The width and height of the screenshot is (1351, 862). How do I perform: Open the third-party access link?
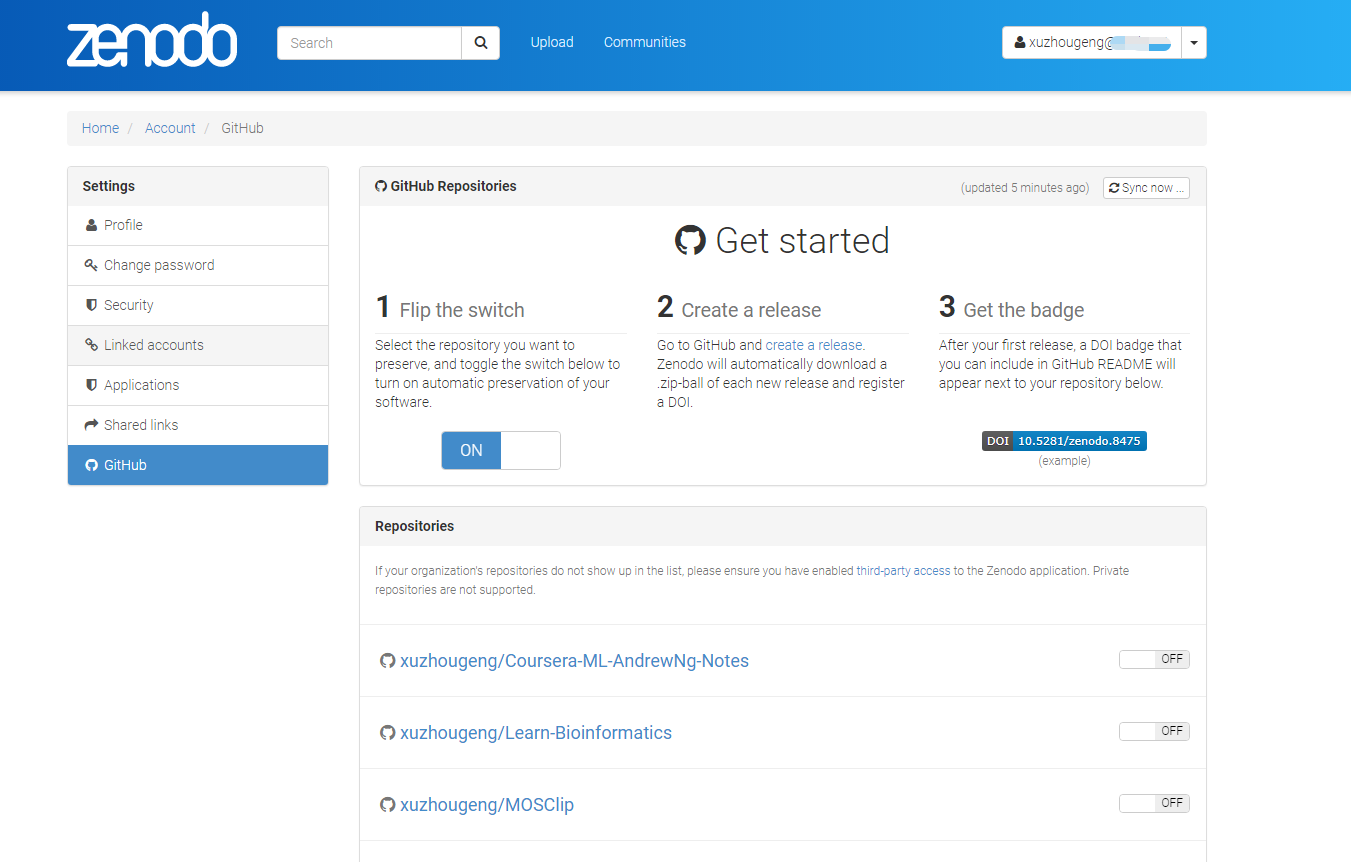903,571
